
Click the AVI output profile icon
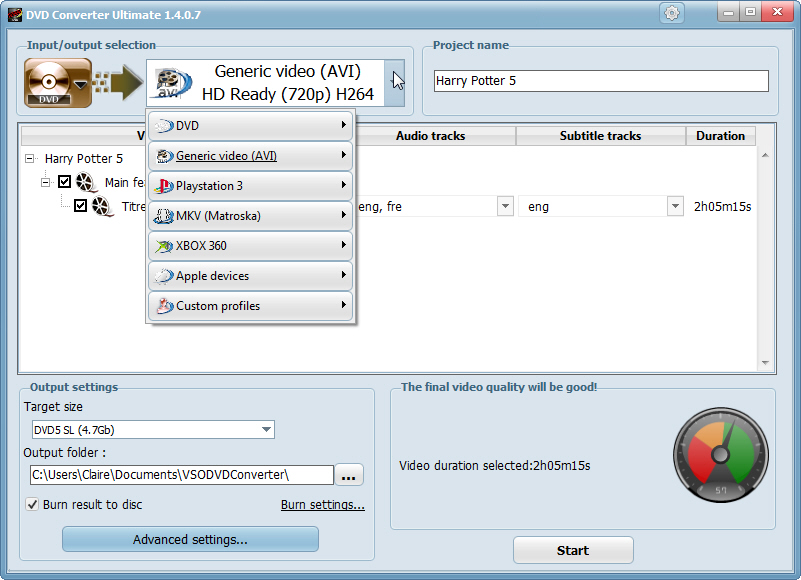tap(172, 83)
